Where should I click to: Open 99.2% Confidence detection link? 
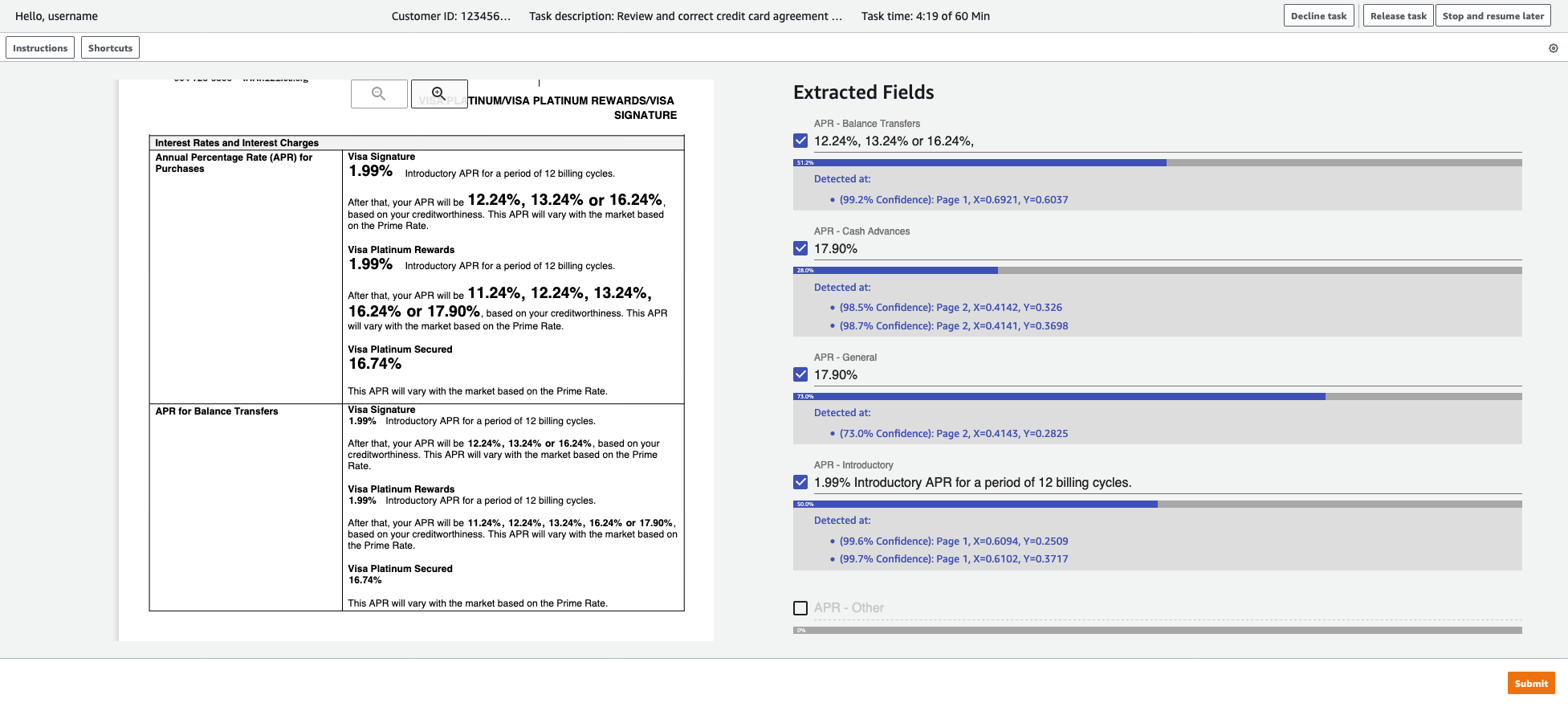click(x=954, y=200)
